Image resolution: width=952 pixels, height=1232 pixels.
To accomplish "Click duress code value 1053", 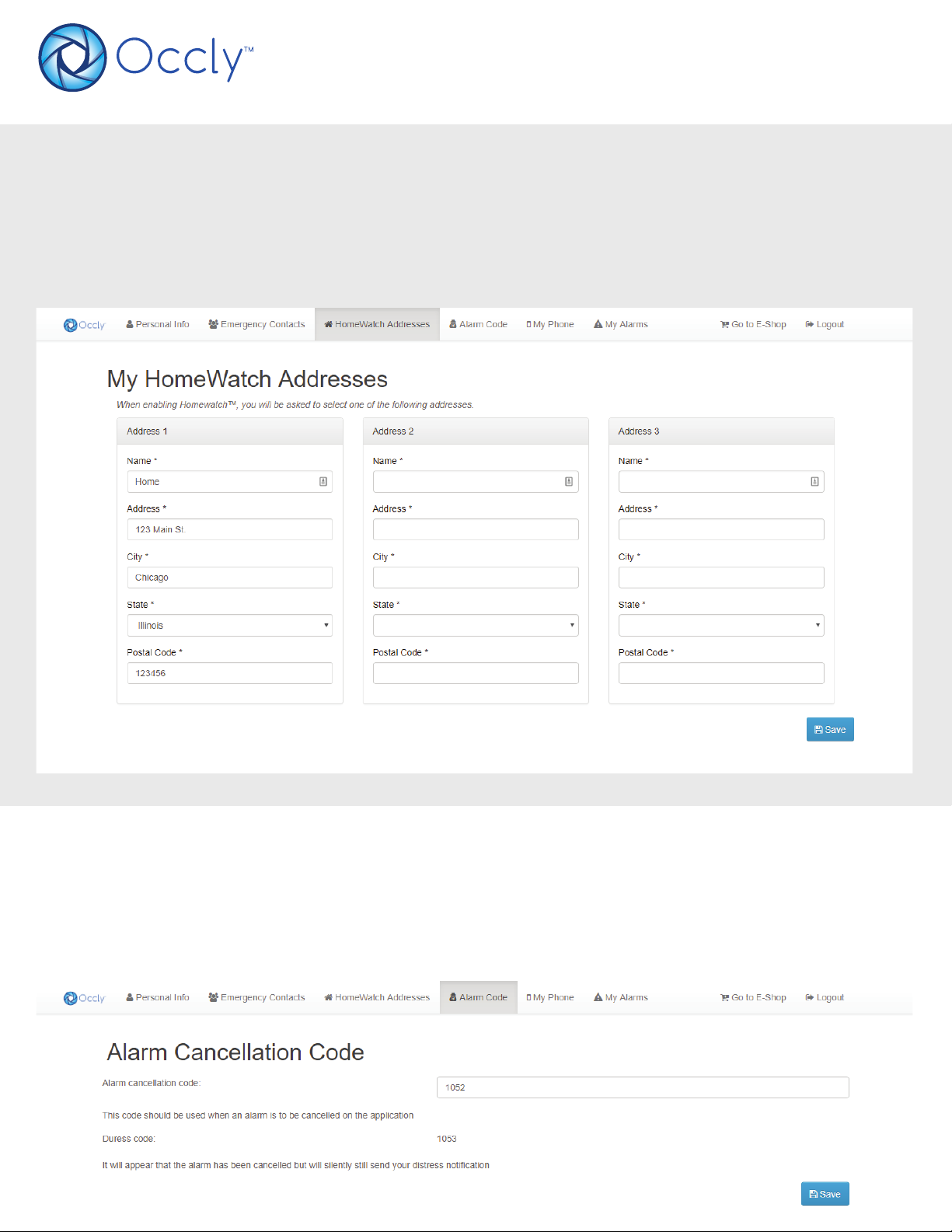I will tap(447, 1139).
